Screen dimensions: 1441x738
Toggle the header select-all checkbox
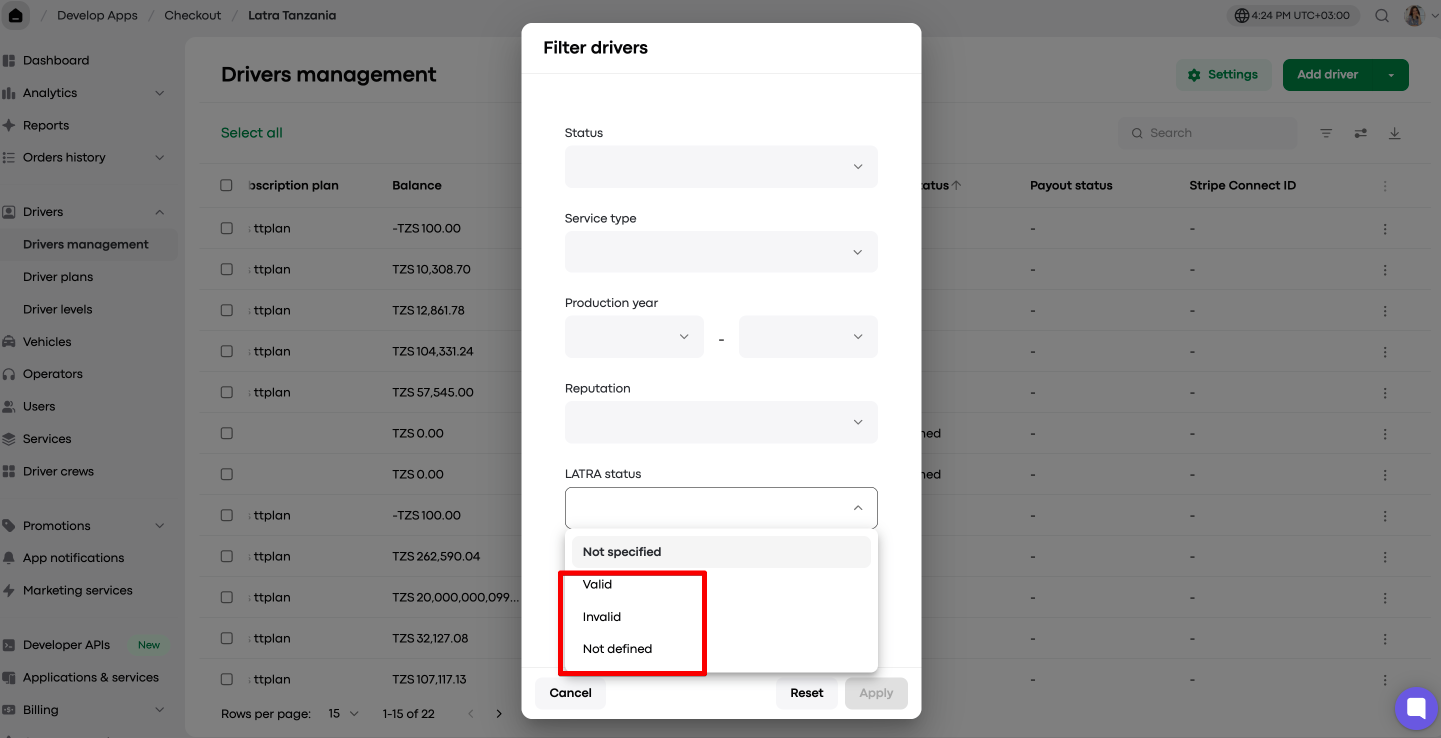coord(226,185)
